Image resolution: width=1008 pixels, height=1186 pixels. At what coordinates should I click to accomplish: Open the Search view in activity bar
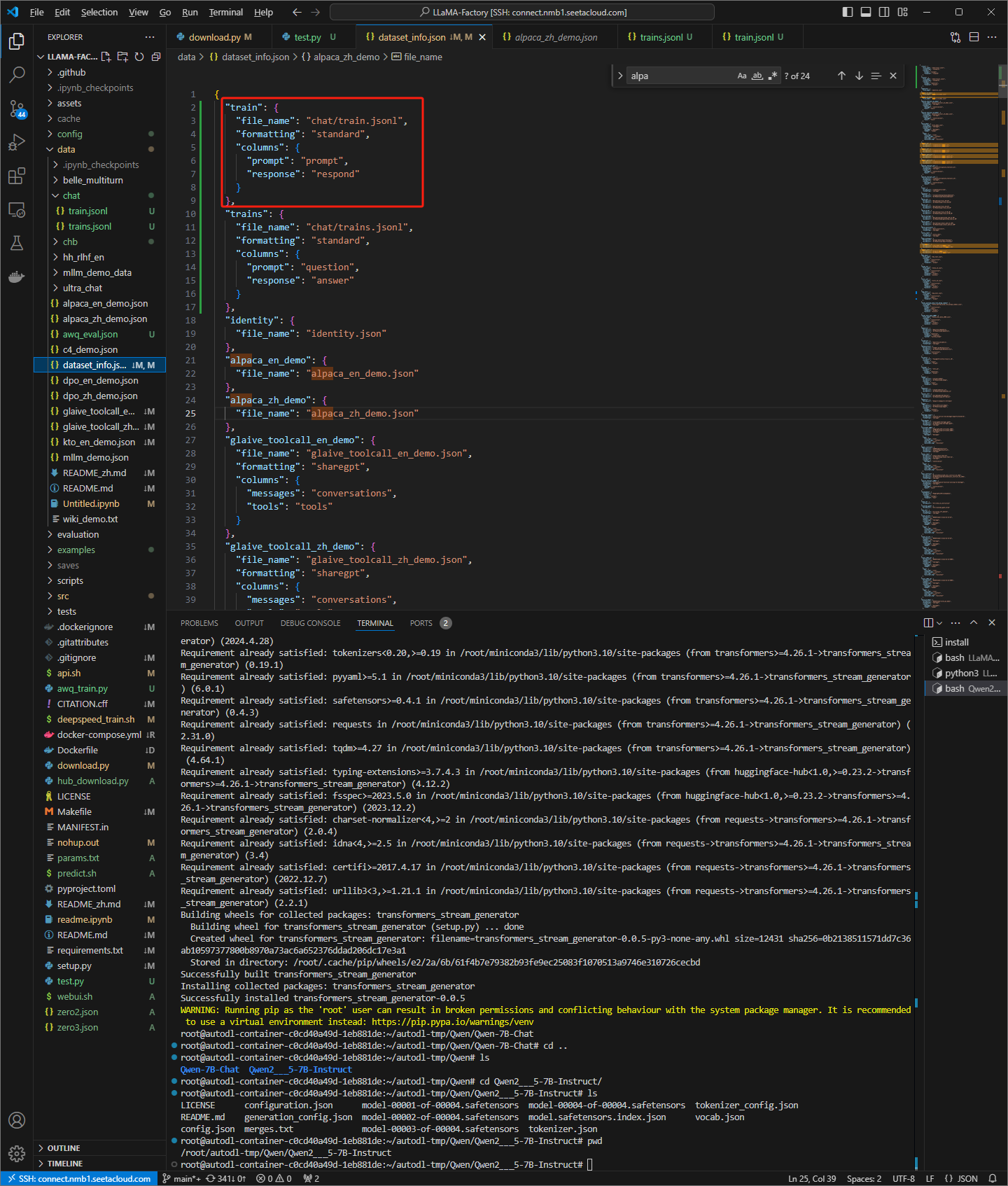17,74
